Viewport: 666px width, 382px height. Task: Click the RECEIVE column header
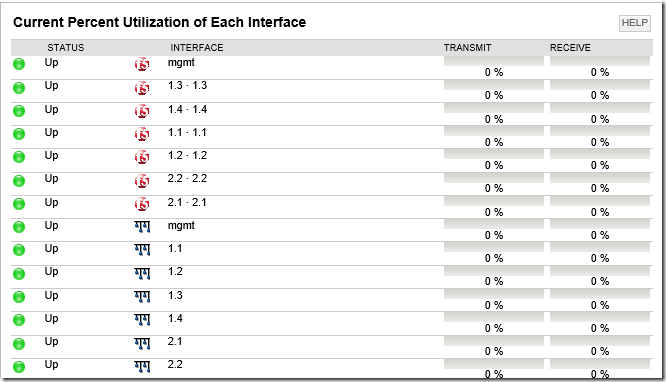570,48
